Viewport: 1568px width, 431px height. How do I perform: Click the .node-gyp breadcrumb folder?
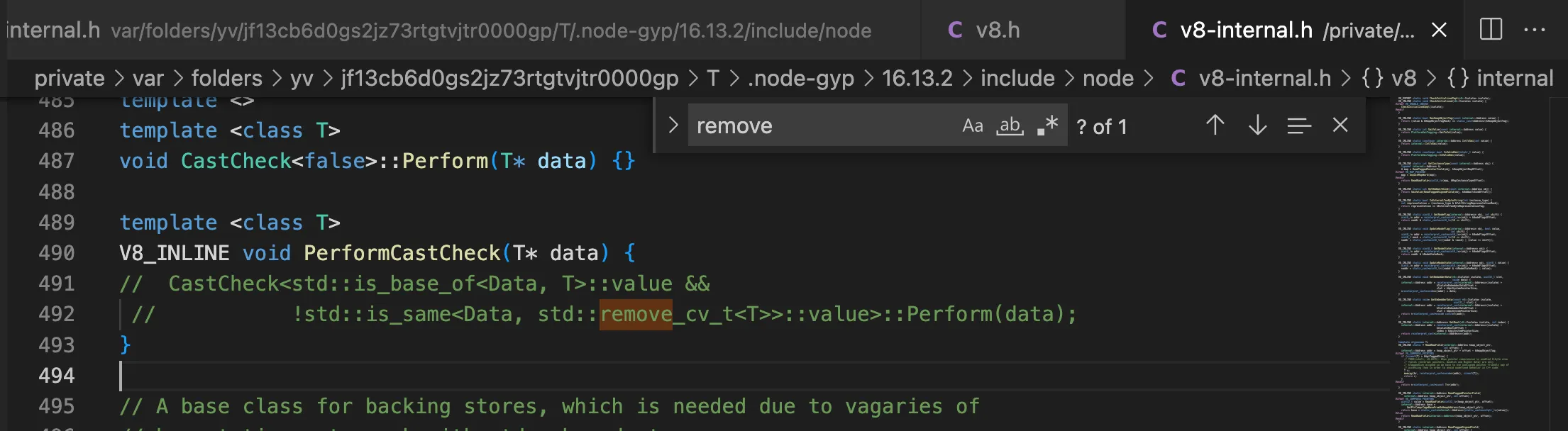(800, 78)
